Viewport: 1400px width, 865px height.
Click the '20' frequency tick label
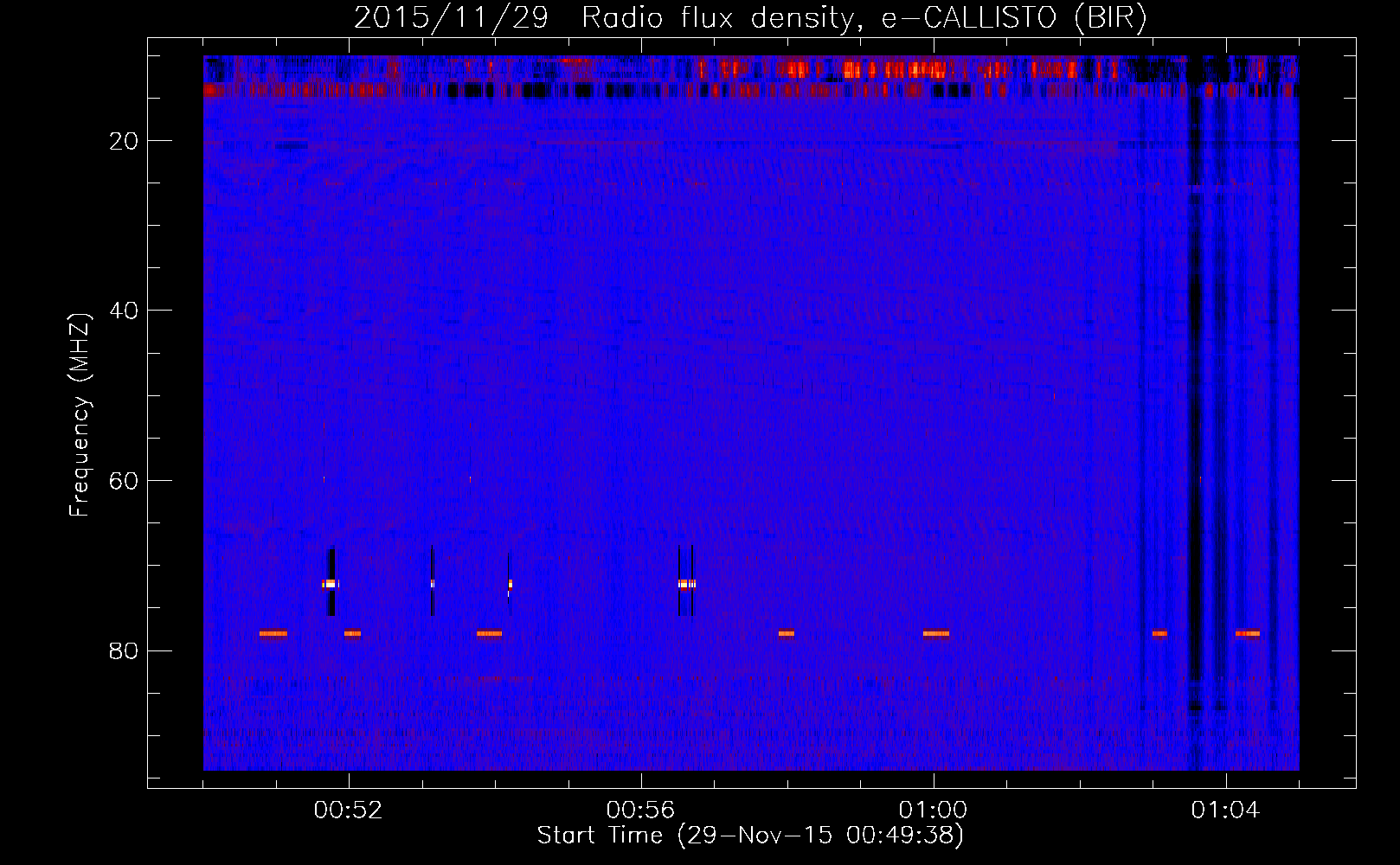[x=124, y=141]
